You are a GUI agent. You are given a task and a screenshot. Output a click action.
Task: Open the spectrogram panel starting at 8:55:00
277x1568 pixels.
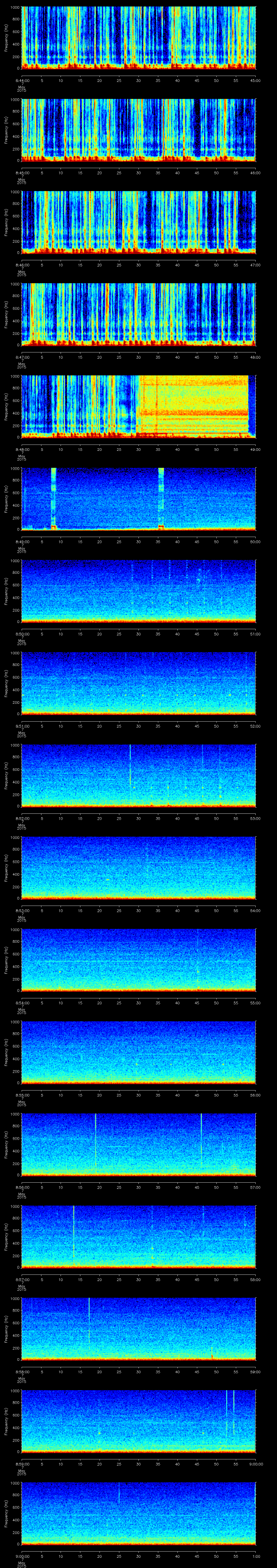point(138,1052)
